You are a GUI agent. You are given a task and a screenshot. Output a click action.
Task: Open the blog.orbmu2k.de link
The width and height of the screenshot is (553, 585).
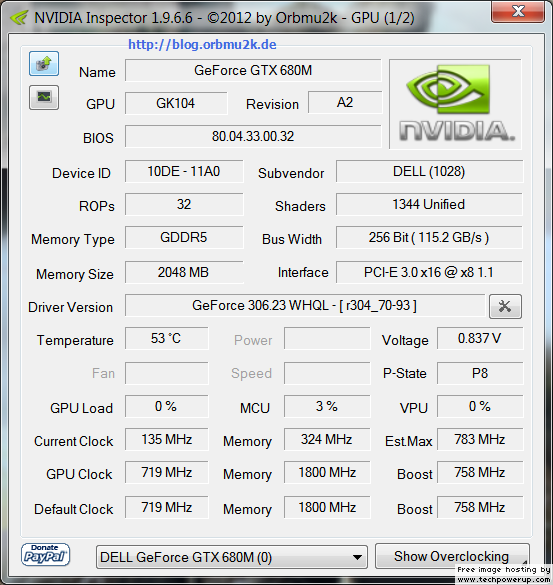click(202, 45)
